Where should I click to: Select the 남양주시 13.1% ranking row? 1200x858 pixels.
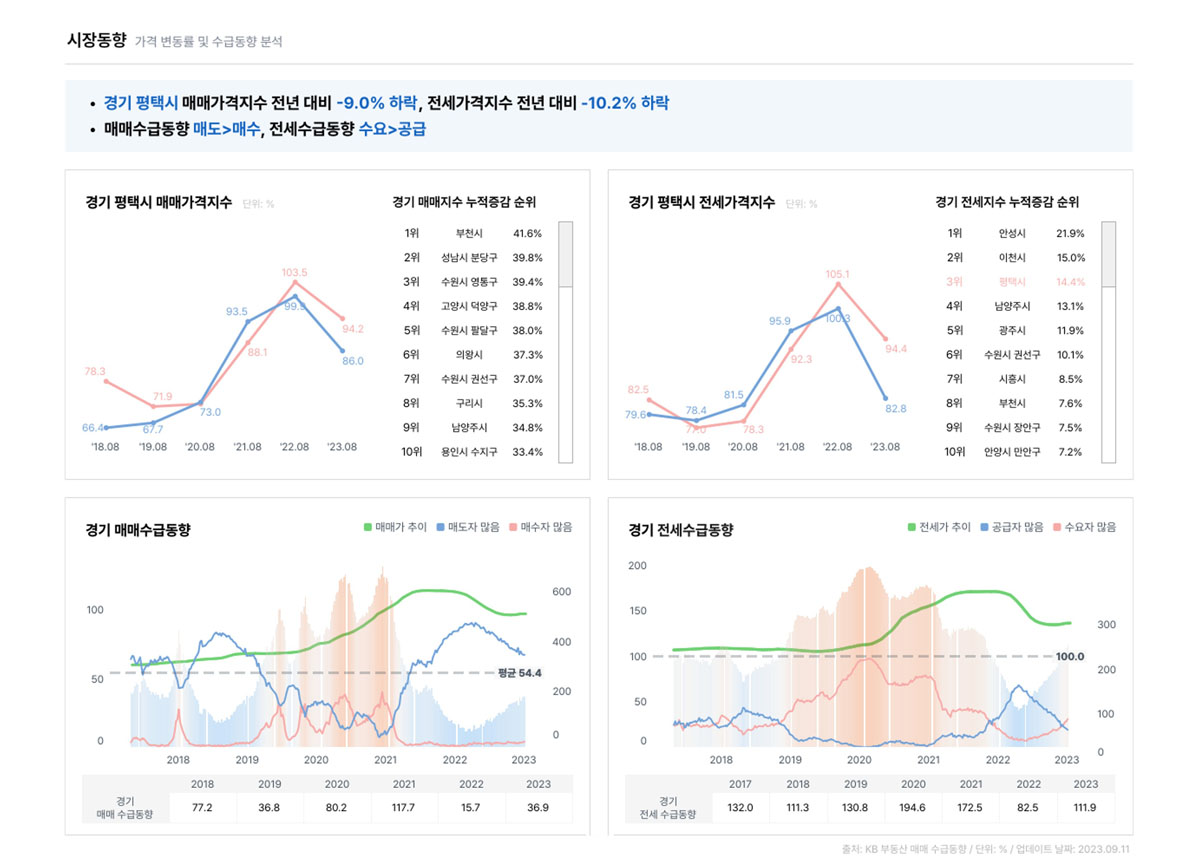[1016, 306]
